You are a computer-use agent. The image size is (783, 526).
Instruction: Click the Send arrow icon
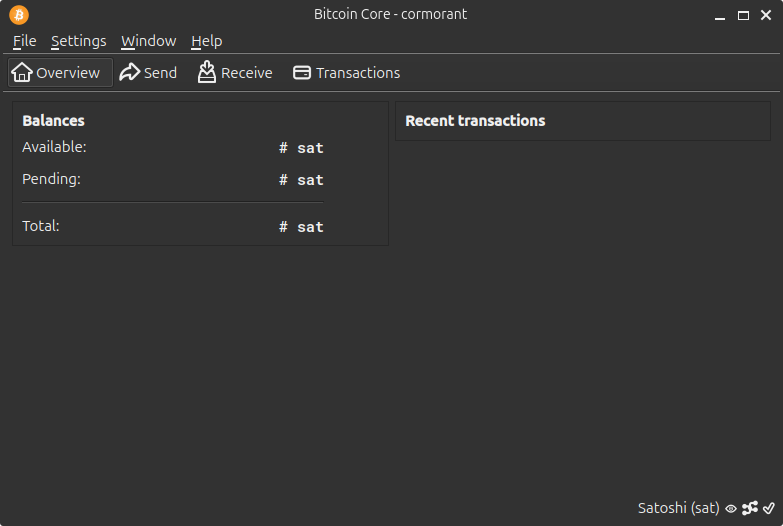point(130,72)
